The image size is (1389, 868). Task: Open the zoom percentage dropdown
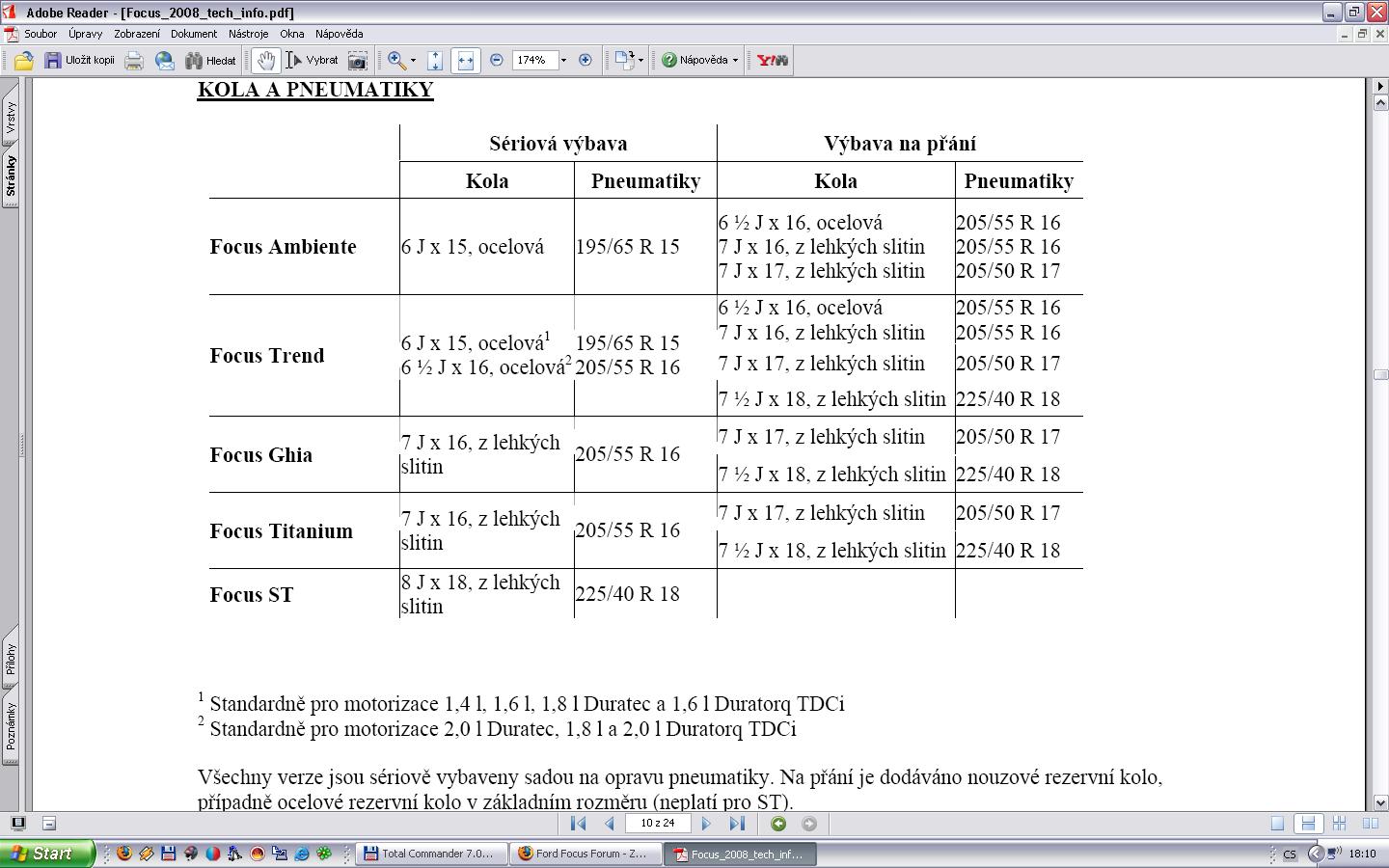click(x=564, y=61)
